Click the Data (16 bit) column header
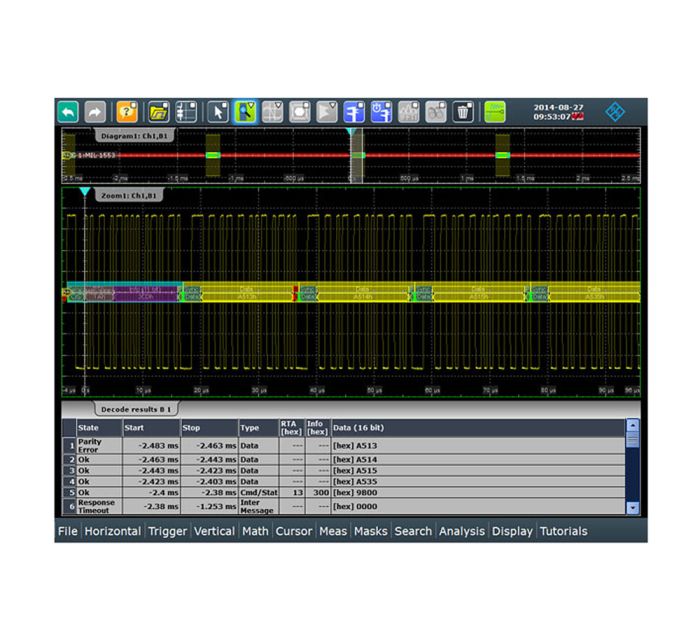Screen dimensions: 700x640 coord(479,428)
